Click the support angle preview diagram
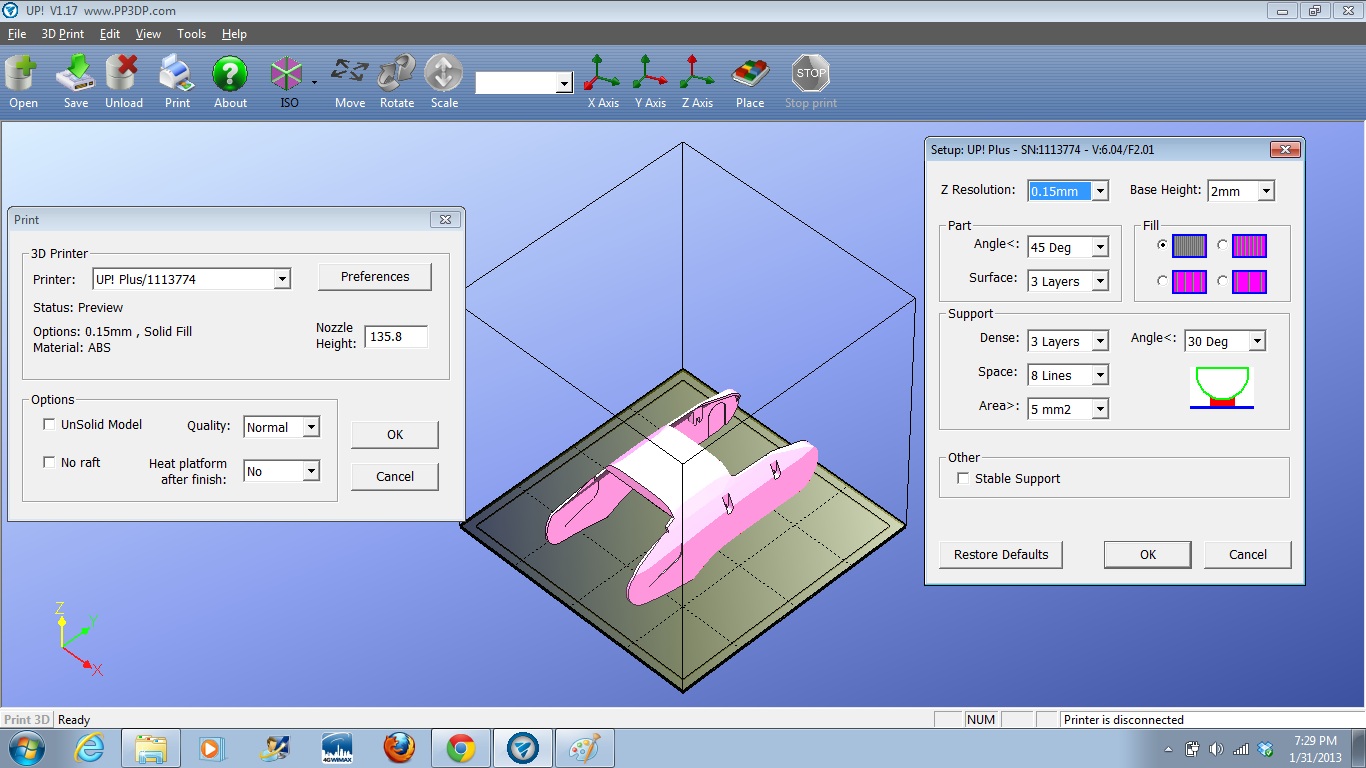 [x=1221, y=388]
